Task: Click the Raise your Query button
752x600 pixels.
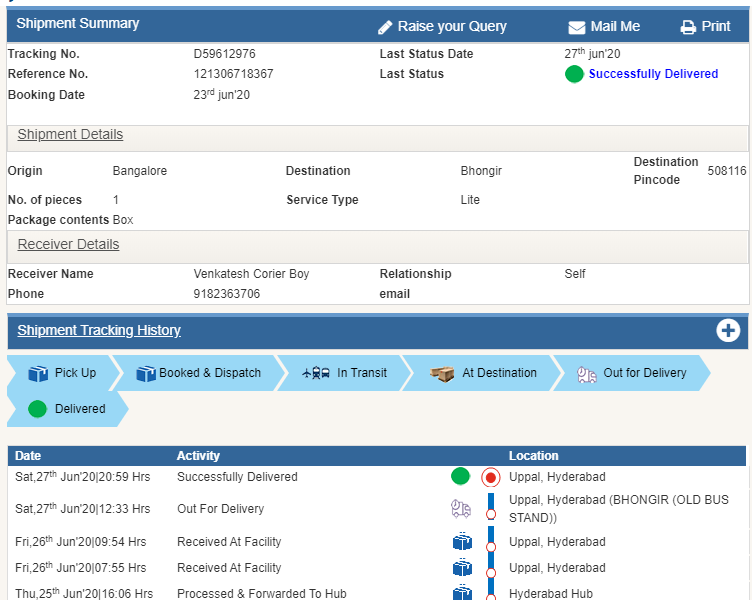Action: click(452, 27)
